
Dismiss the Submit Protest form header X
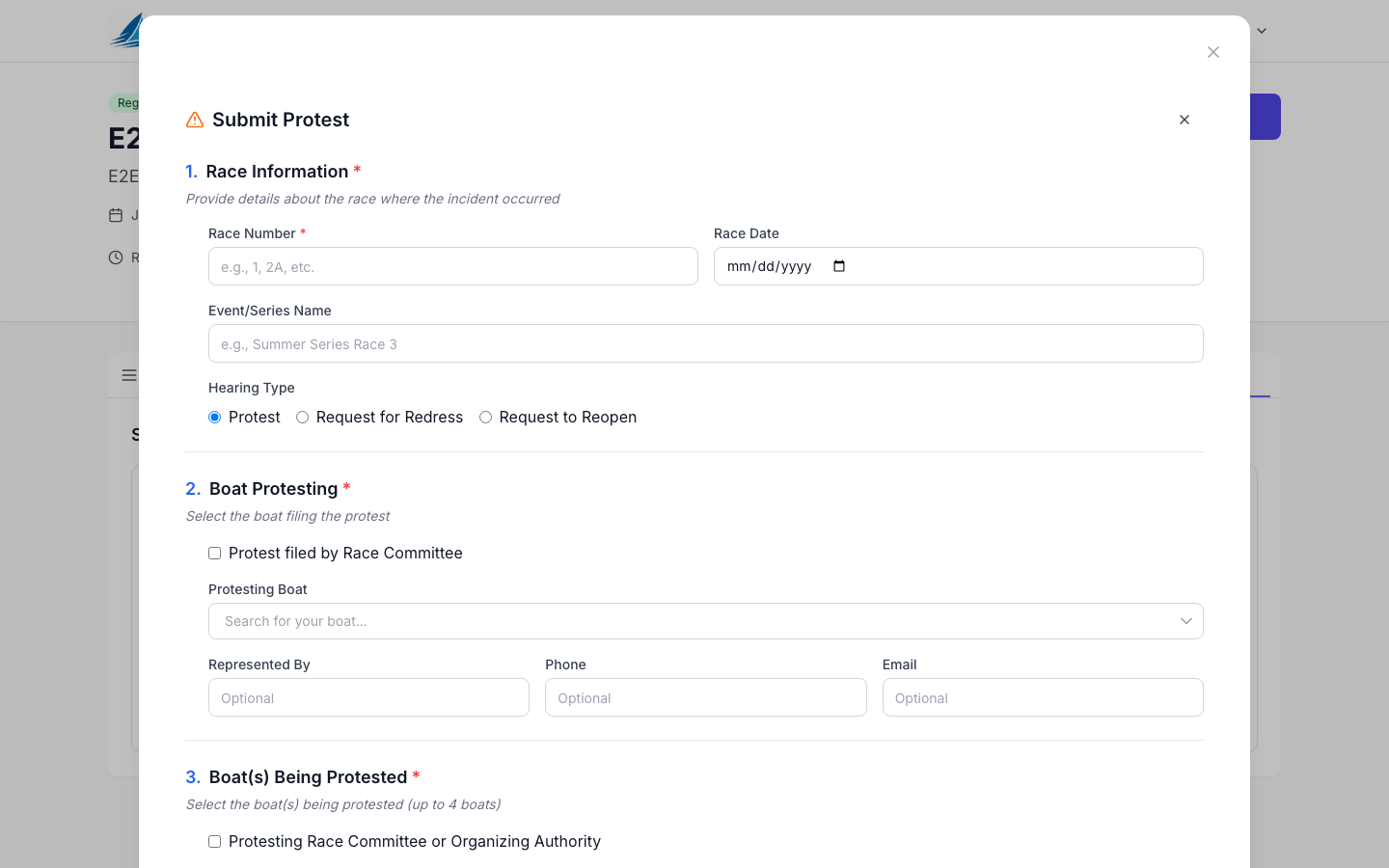coord(1185,120)
